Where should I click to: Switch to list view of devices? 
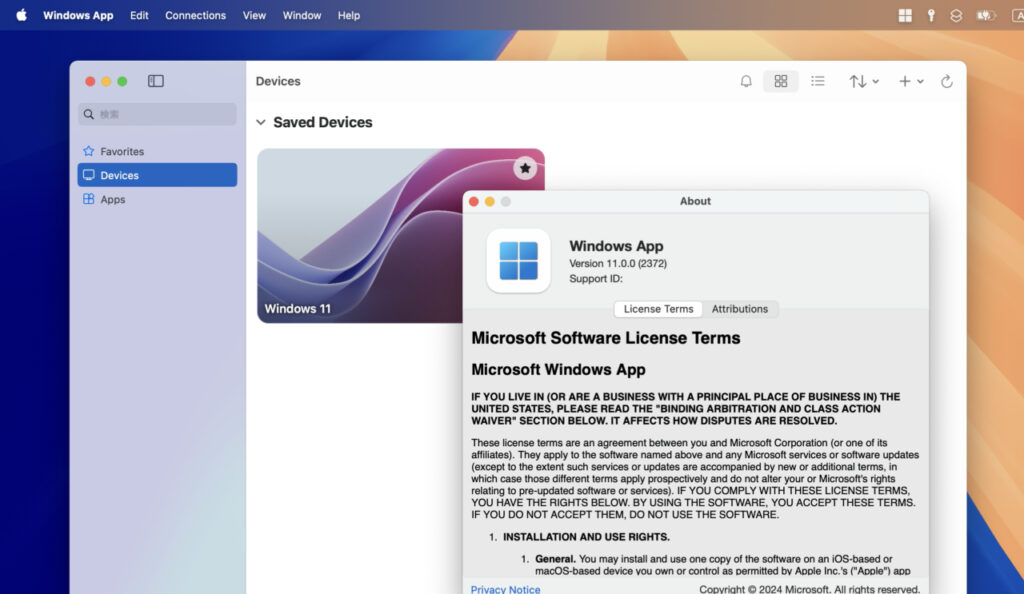818,81
